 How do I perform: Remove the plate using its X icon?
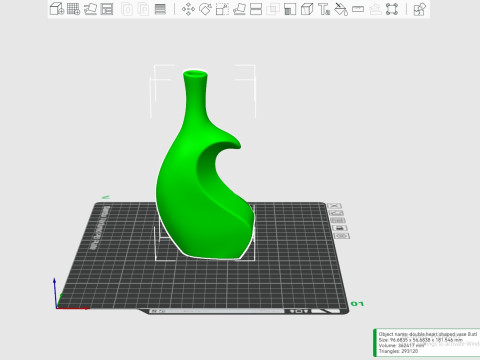coord(334,206)
